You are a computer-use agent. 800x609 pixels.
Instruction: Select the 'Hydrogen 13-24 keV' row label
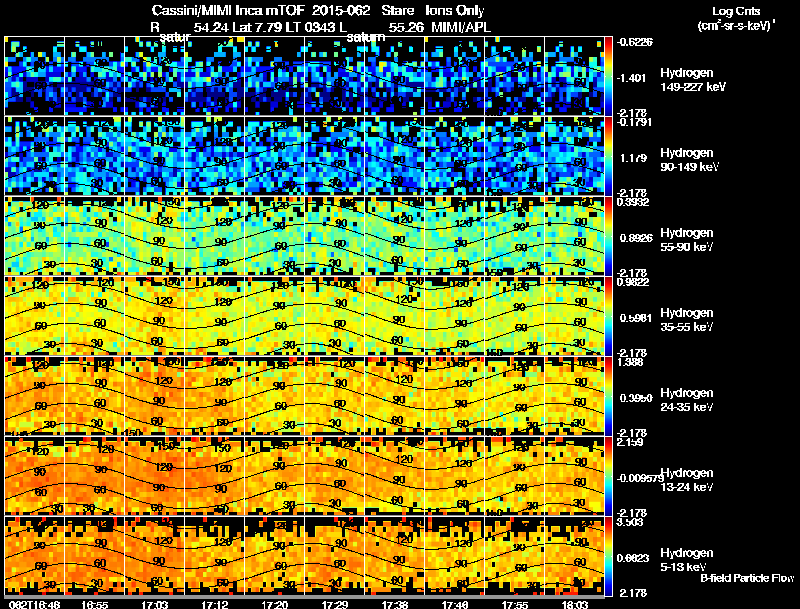(x=687, y=480)
